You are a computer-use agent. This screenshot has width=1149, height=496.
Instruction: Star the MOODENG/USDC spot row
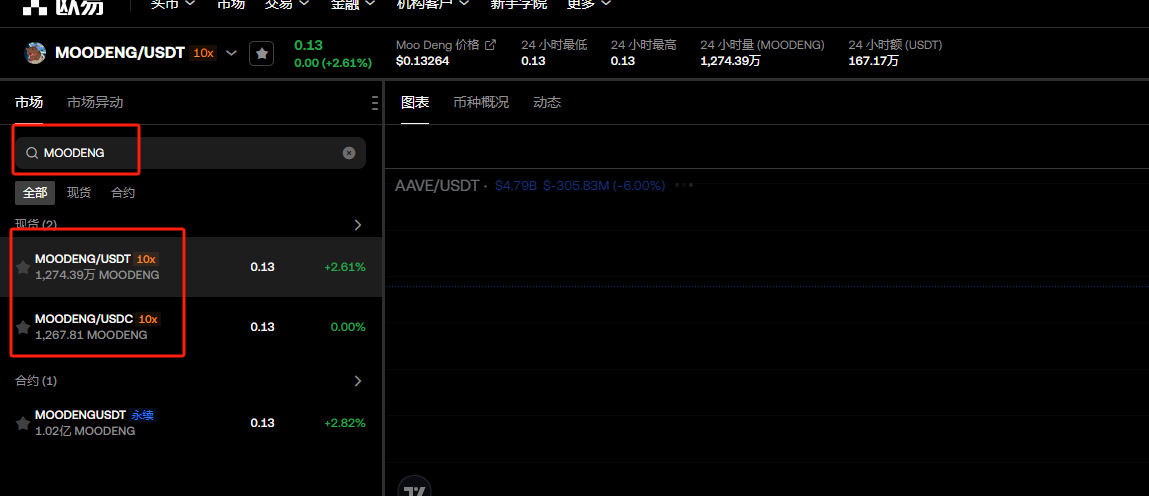click(x=23, y=327)
